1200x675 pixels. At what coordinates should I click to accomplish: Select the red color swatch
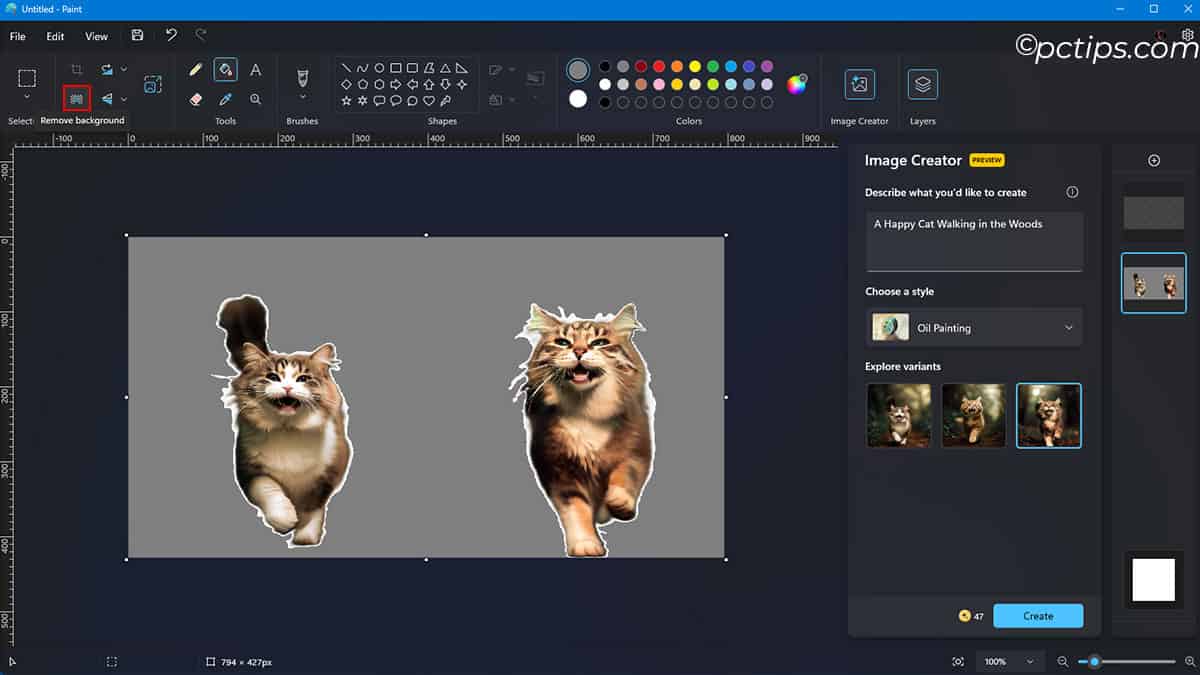click(x=659, y=66)
